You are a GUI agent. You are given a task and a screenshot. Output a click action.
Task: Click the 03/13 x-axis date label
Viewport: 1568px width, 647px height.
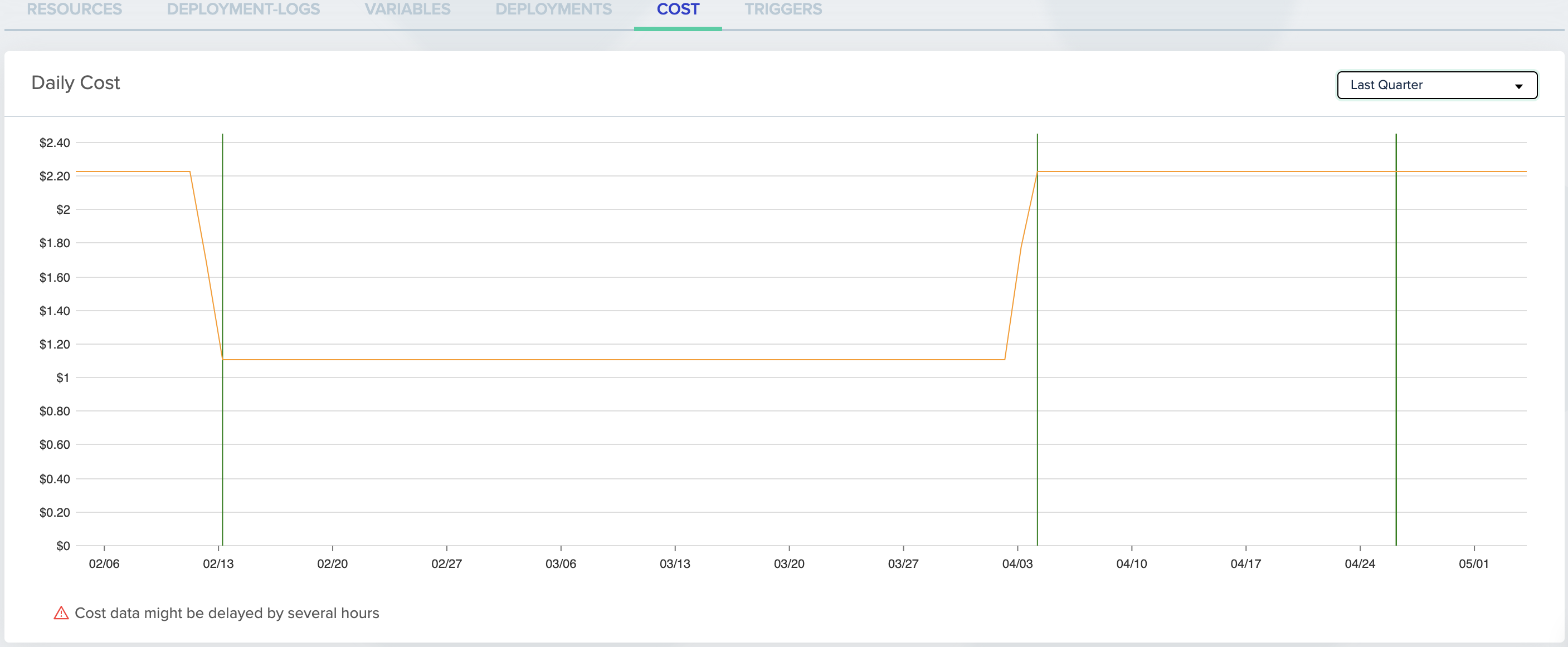tap(675, 563)
